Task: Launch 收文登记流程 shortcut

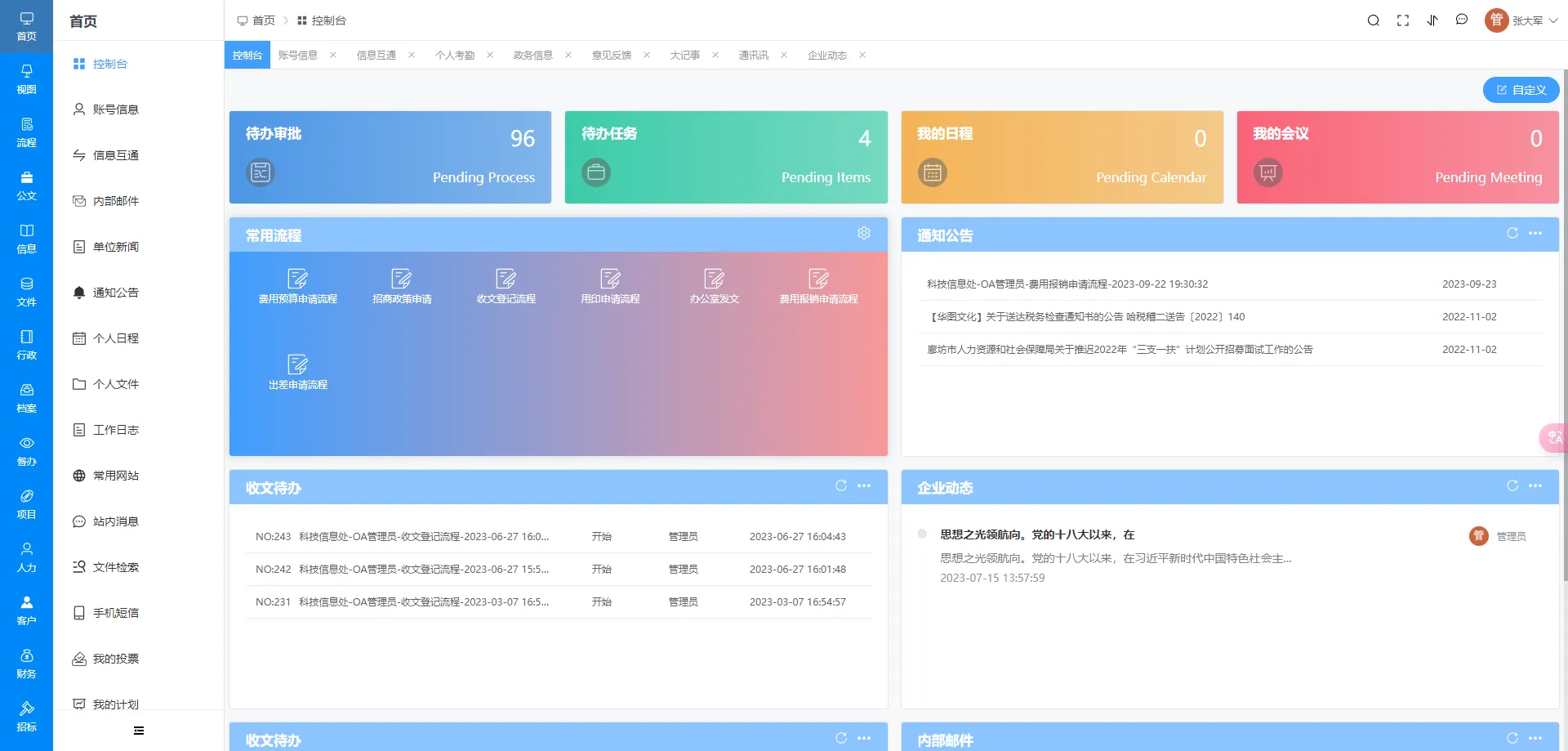Action: (x=506, y=287)
